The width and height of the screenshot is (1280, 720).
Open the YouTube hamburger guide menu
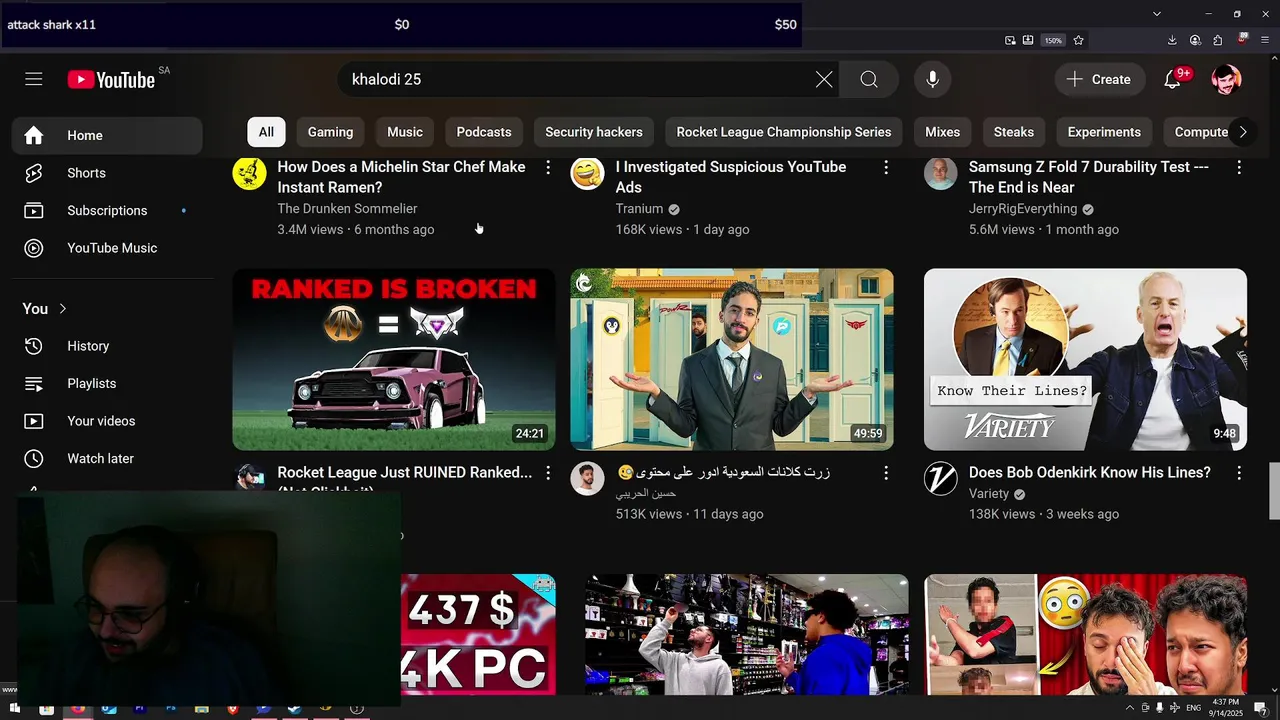click(x=34, y=79)
